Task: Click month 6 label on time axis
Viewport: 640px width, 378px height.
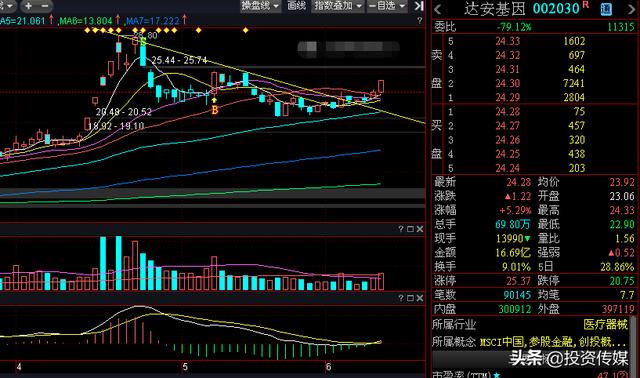Action: point(328,367)
